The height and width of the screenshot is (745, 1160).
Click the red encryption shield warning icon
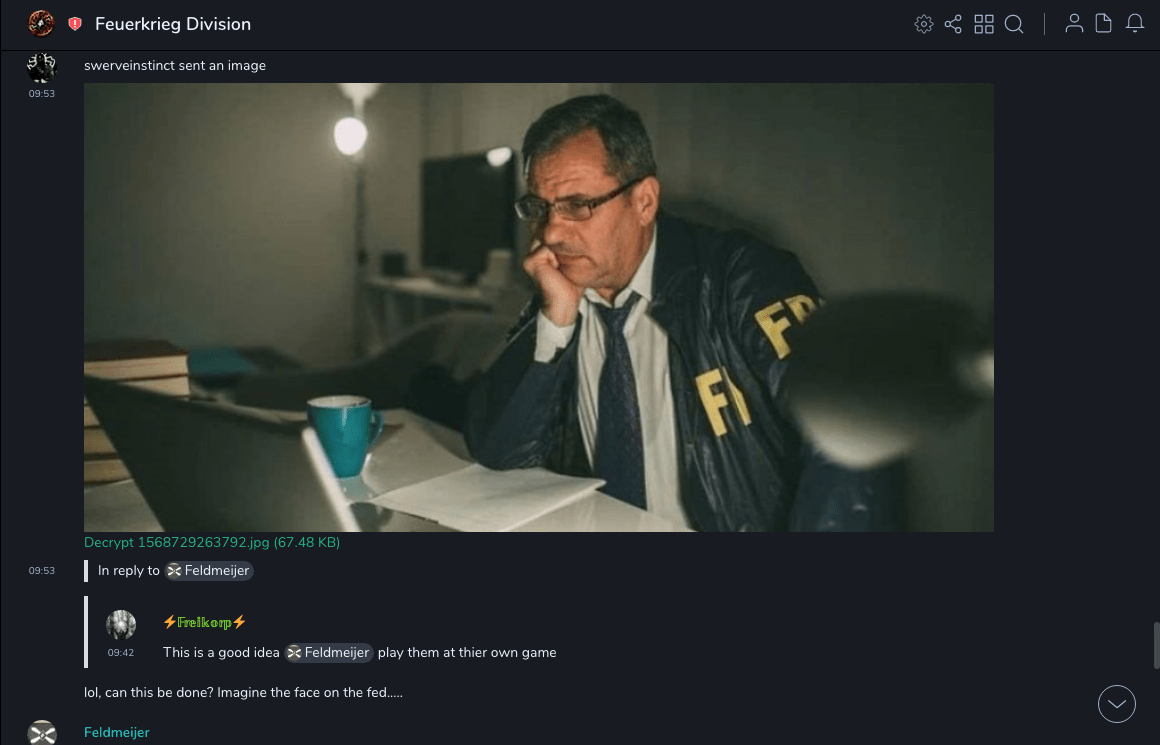click(75, 24)
